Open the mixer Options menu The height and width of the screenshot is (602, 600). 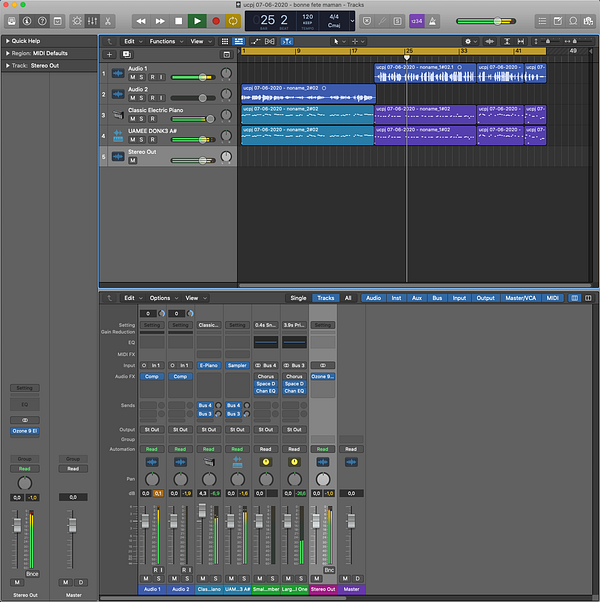pos(162,298)
